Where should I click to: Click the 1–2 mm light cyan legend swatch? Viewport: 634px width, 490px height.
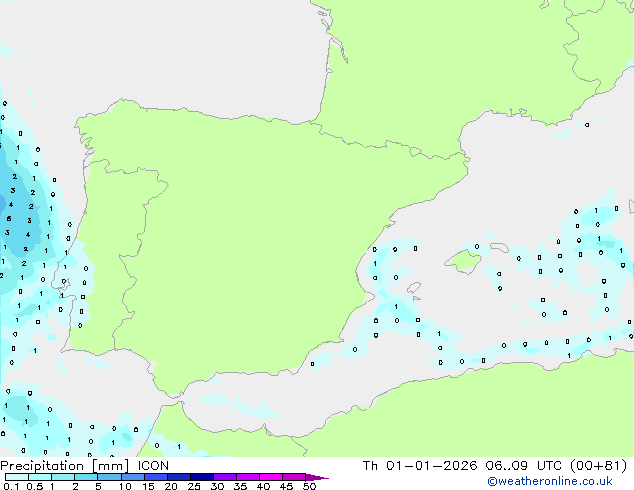tap(63, 477)
